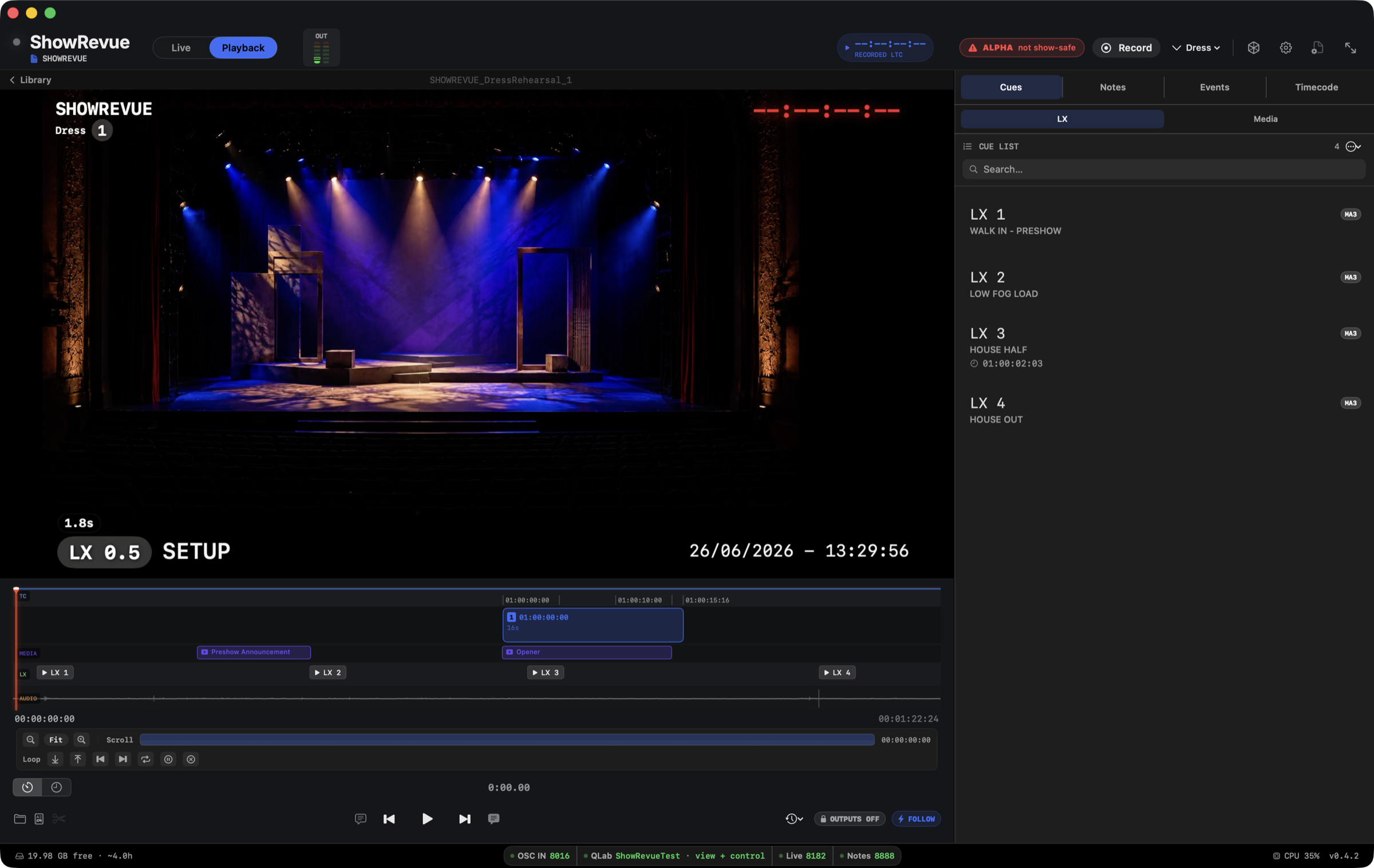This screenshot has height=868, width=1374.
Task: Click the MA3 badge on LX 1
Action: point(1350,214)
